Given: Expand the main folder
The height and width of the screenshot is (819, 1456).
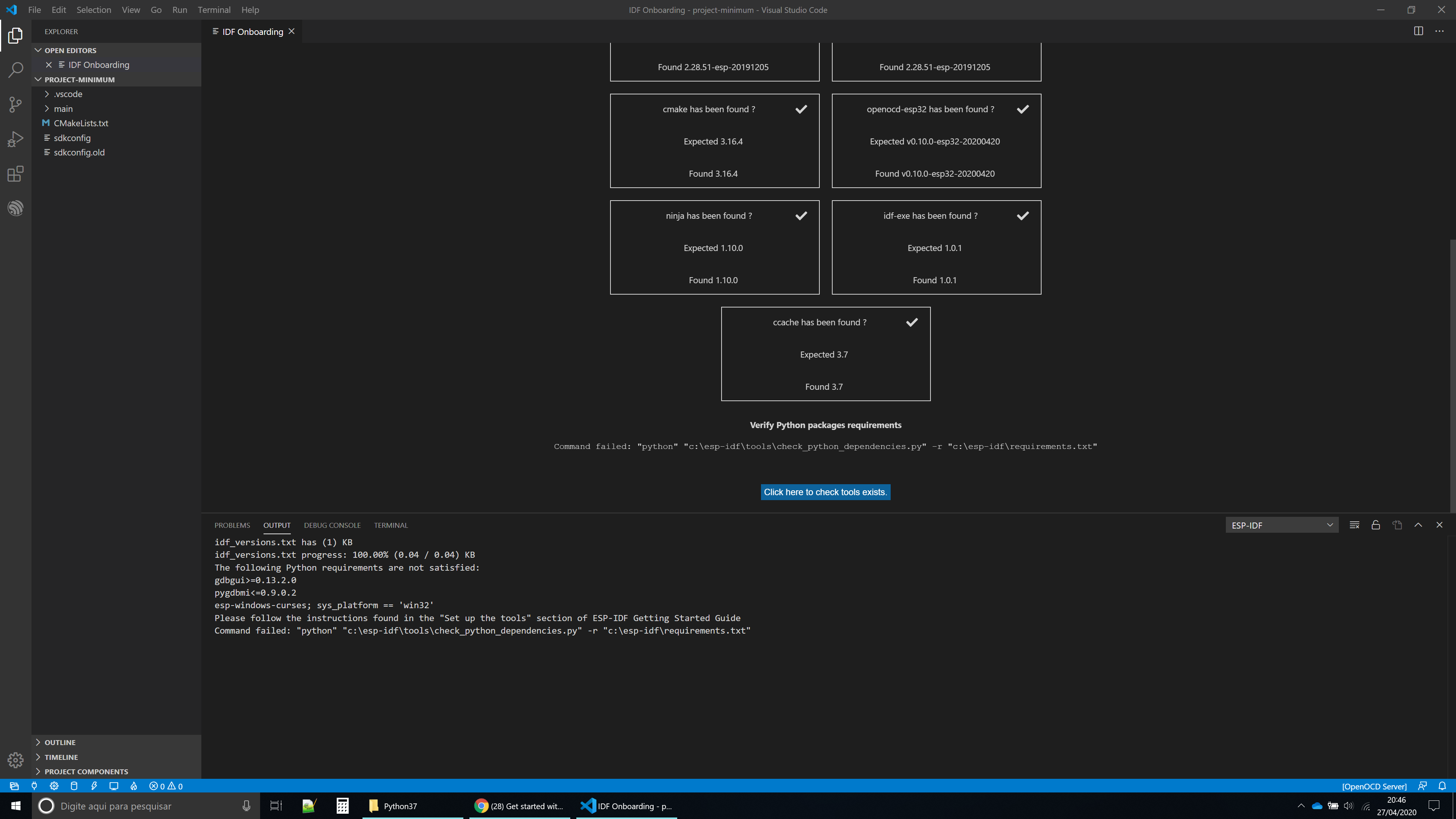Looking at the screenshot, I should [63, 108].
